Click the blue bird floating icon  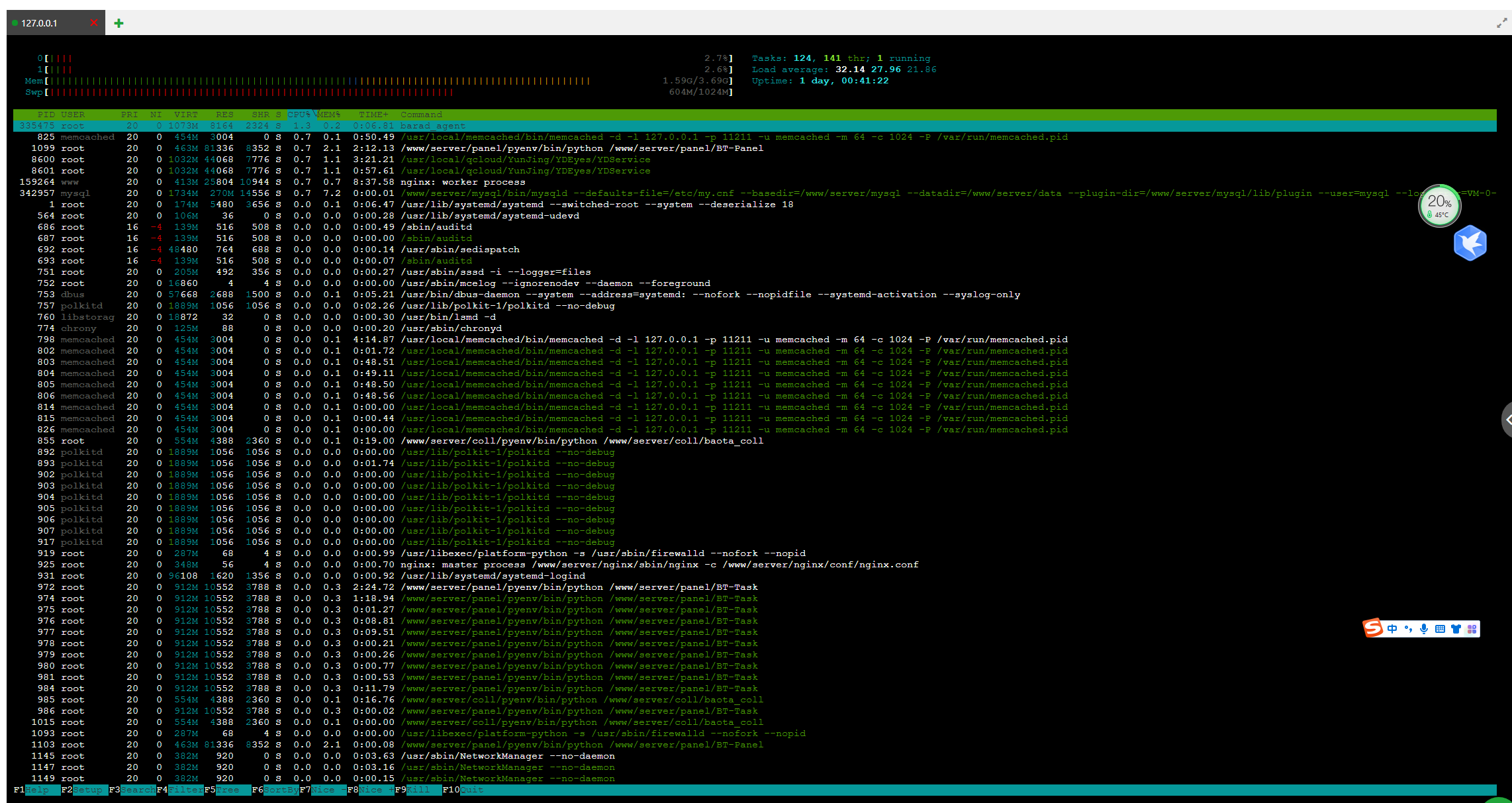1470,244
